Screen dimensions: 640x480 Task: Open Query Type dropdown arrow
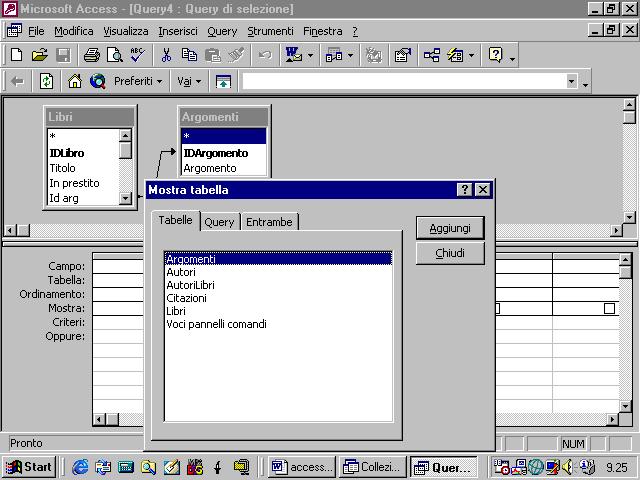pos(351,55)
